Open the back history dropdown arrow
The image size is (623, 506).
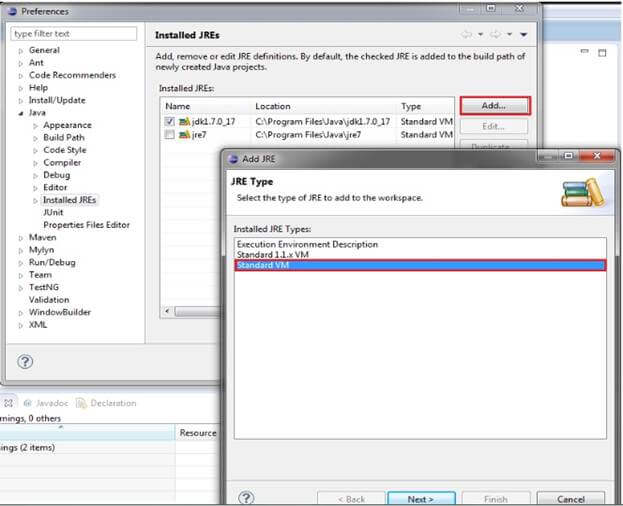(x=480, y=35)
